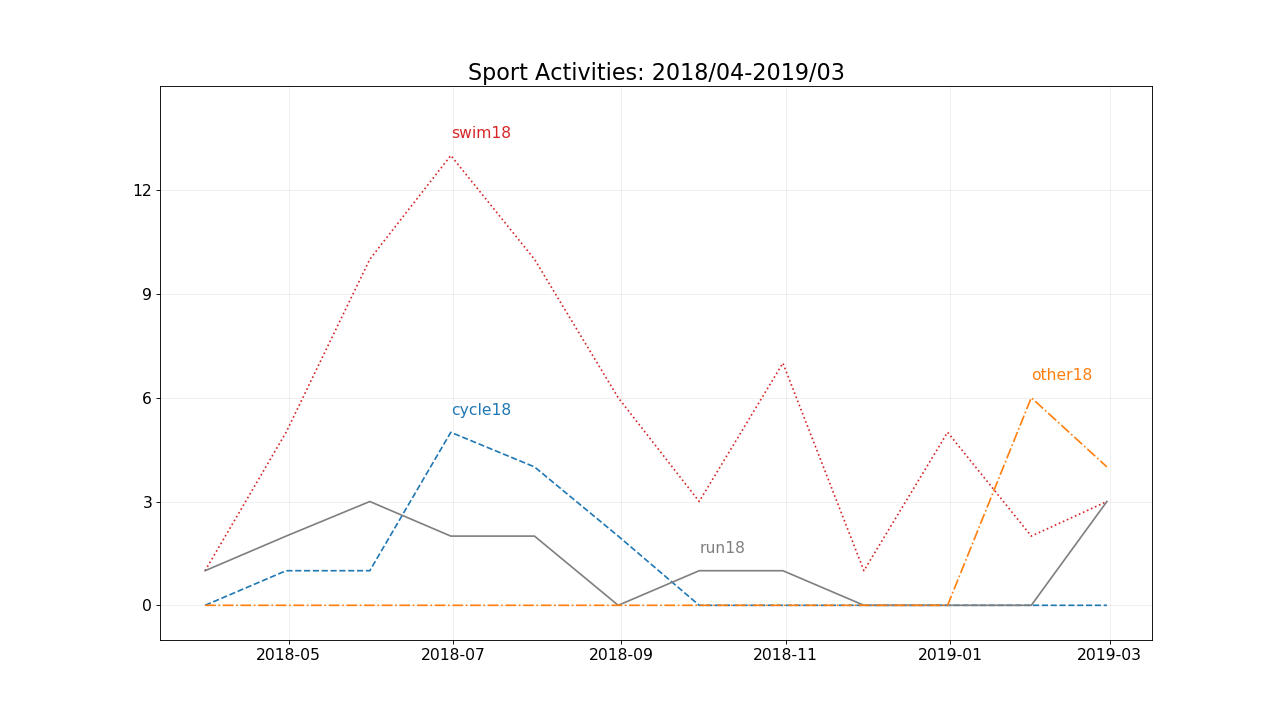Click the x-axis label '2018-11'
1280x719 pixels.
pos(785,655)
